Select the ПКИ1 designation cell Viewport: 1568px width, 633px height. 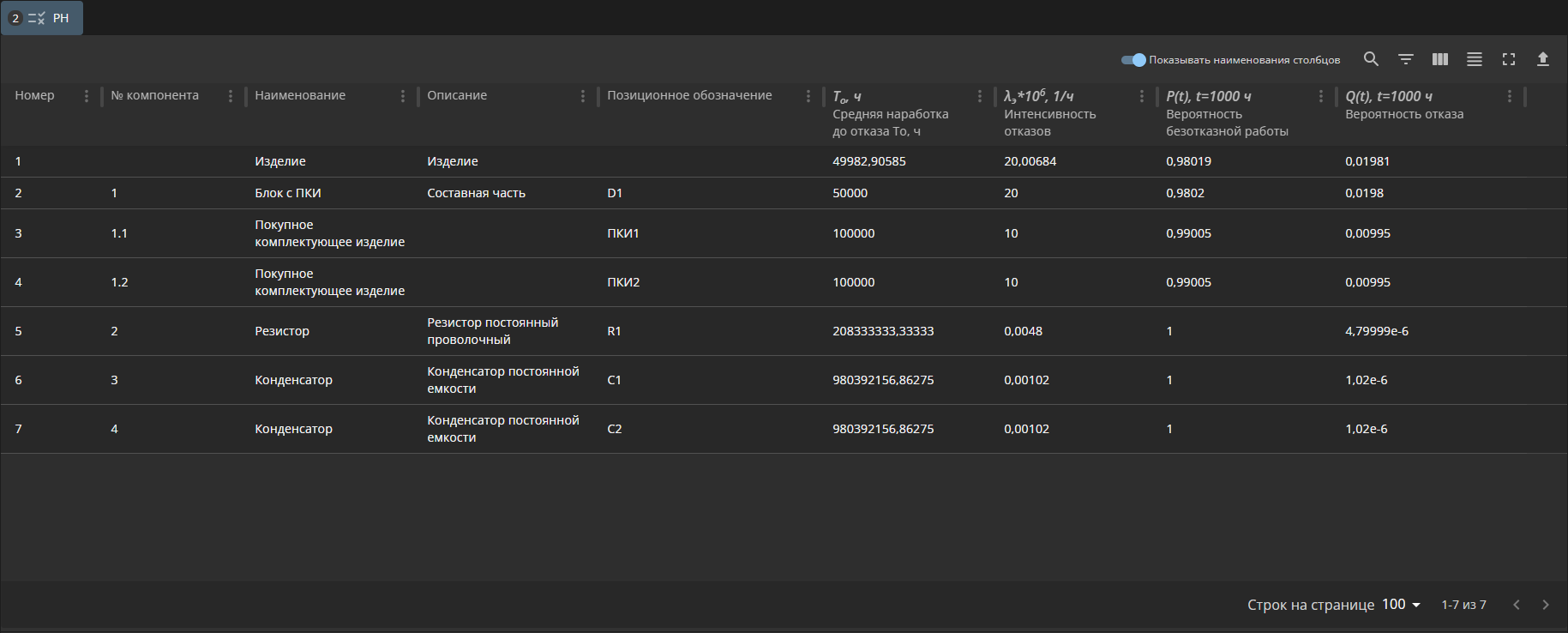click(x=623, y=233)
